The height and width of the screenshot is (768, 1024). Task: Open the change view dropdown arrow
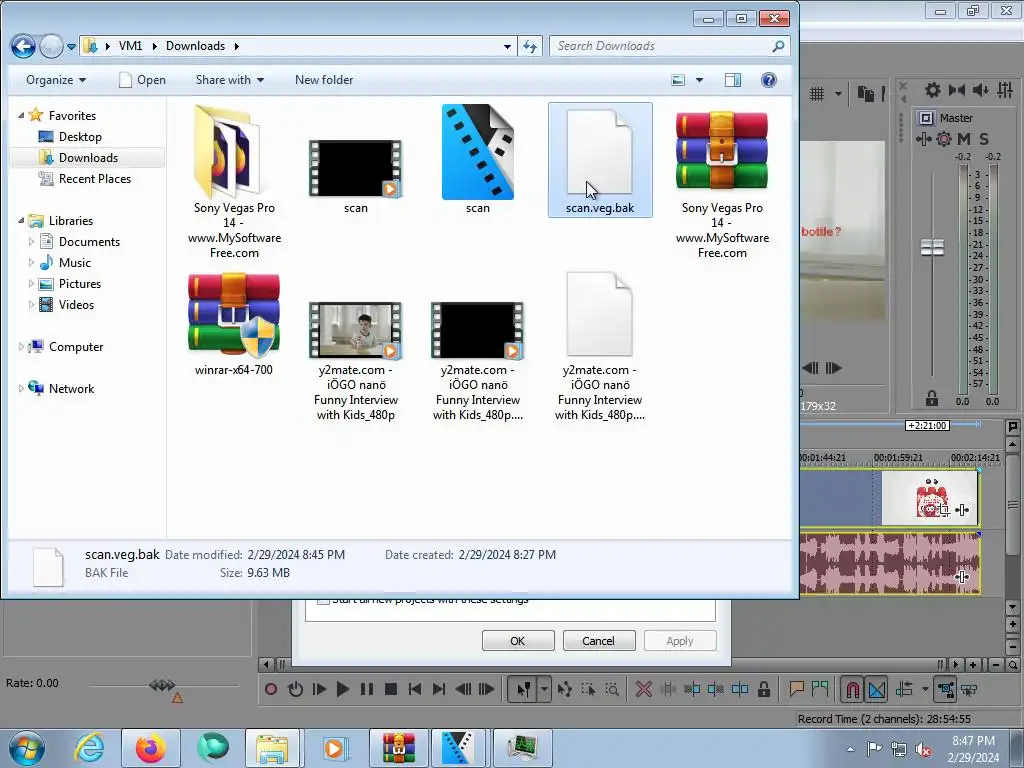(699, 80)
